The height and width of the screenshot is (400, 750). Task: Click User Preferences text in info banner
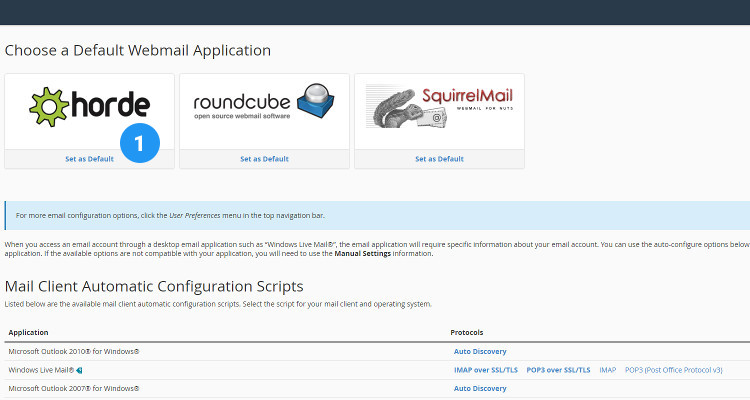coord(196,215)
